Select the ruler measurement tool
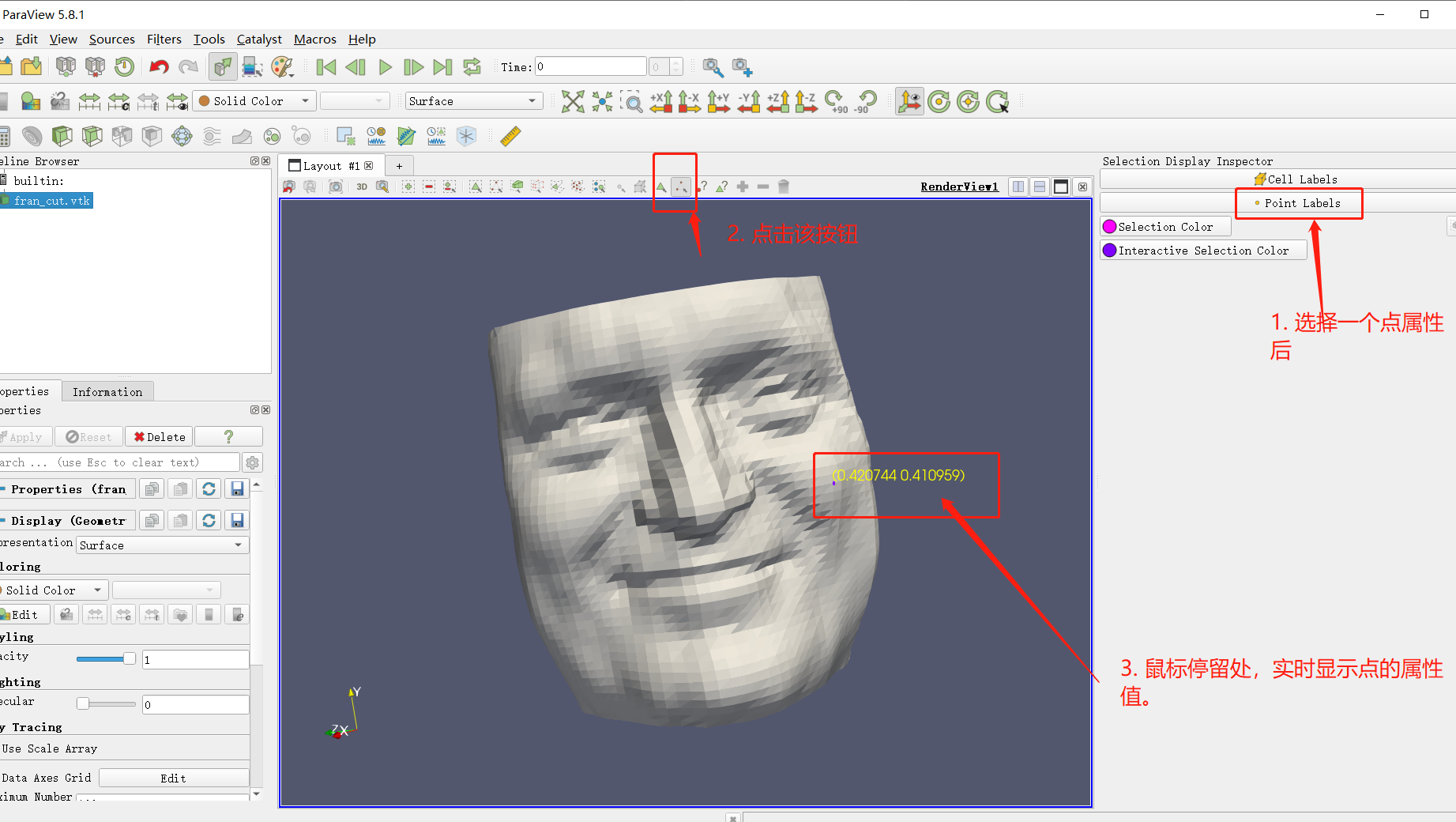 (x=510, y=135)
